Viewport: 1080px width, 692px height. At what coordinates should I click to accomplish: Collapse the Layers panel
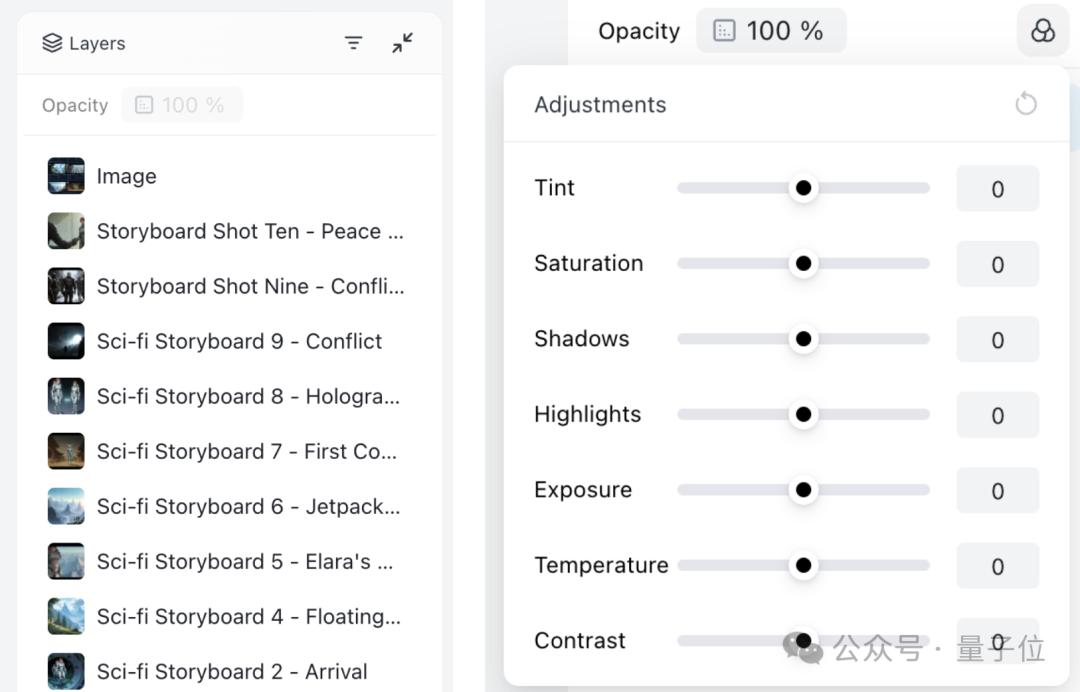[x=402, y=43]
